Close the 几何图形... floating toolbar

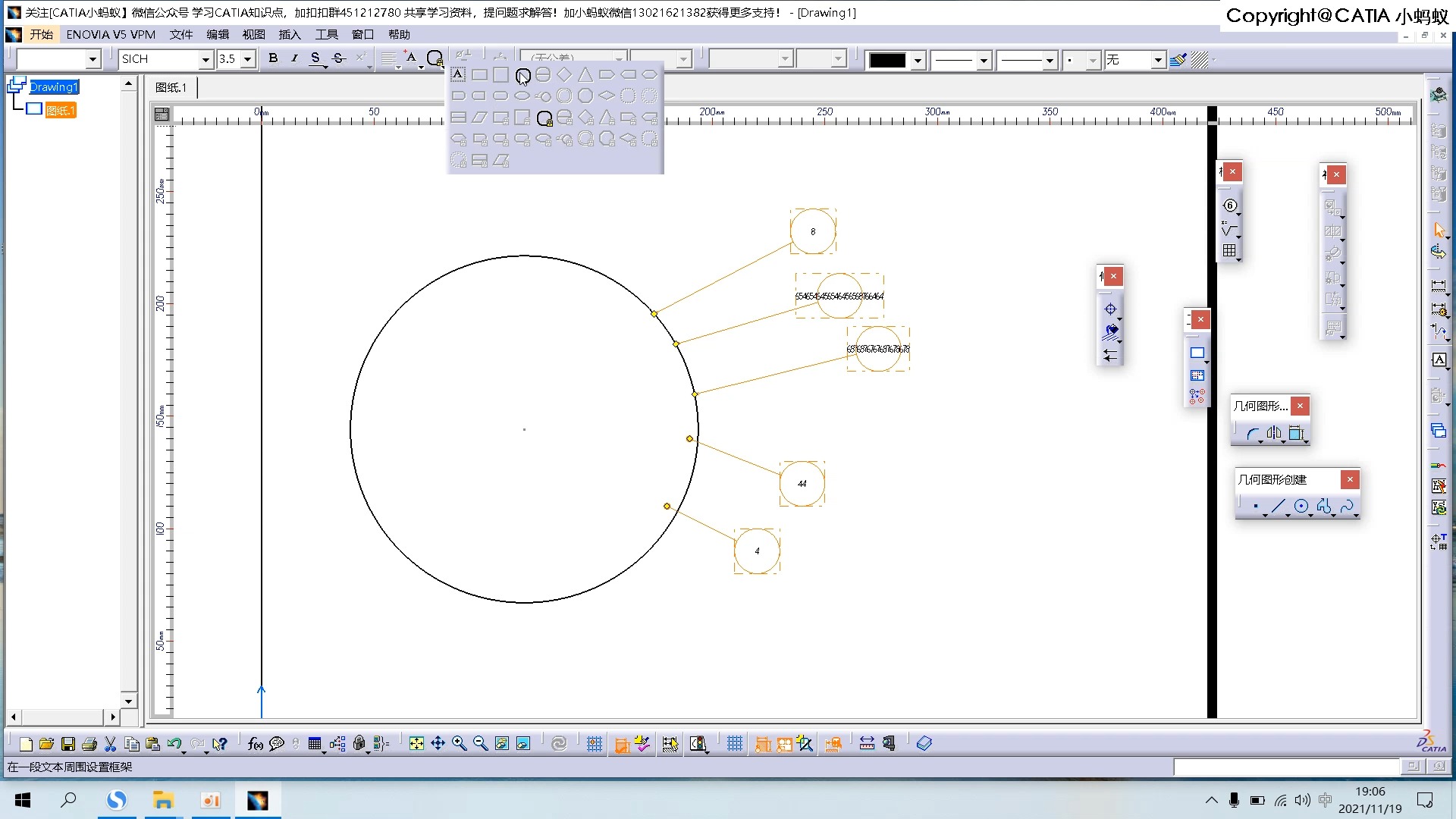tap(1300, 406)
